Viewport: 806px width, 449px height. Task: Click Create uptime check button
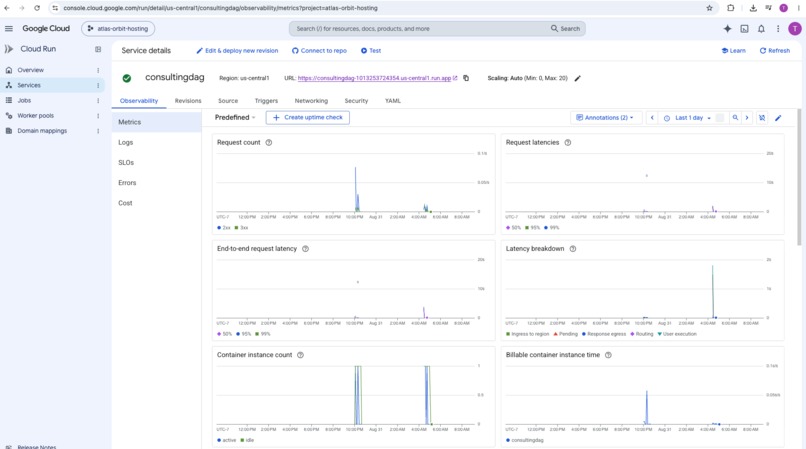[307, 117]
